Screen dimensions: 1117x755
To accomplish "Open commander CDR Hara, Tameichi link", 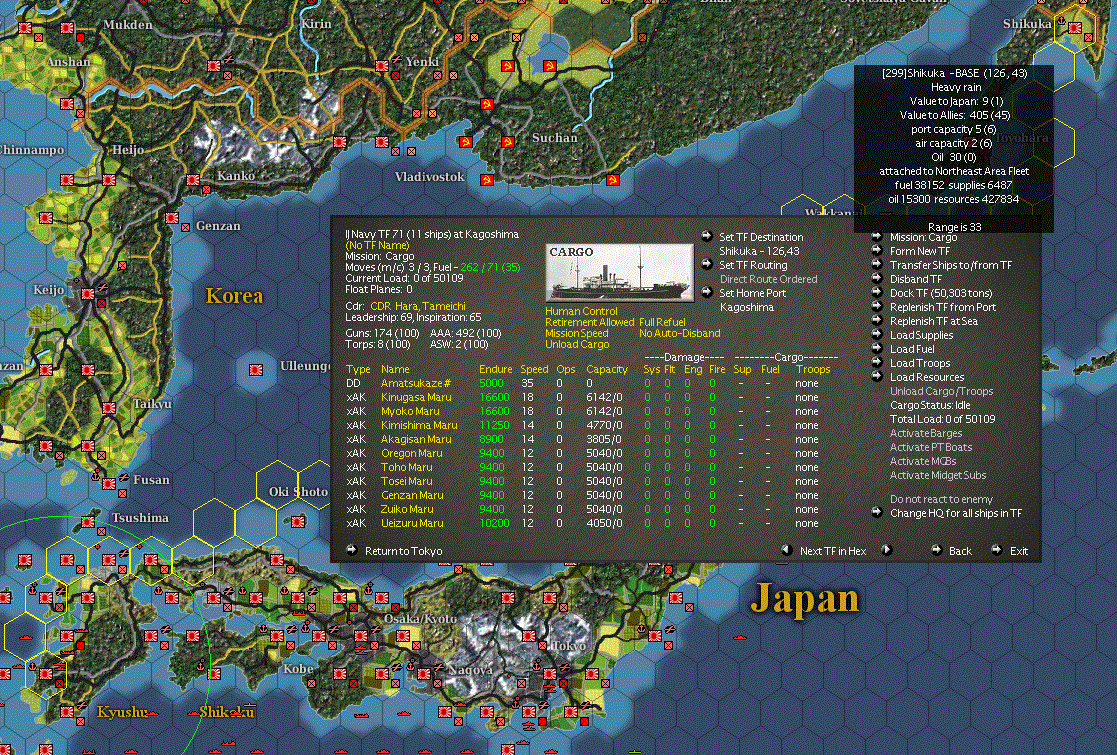I will (417, 306).
